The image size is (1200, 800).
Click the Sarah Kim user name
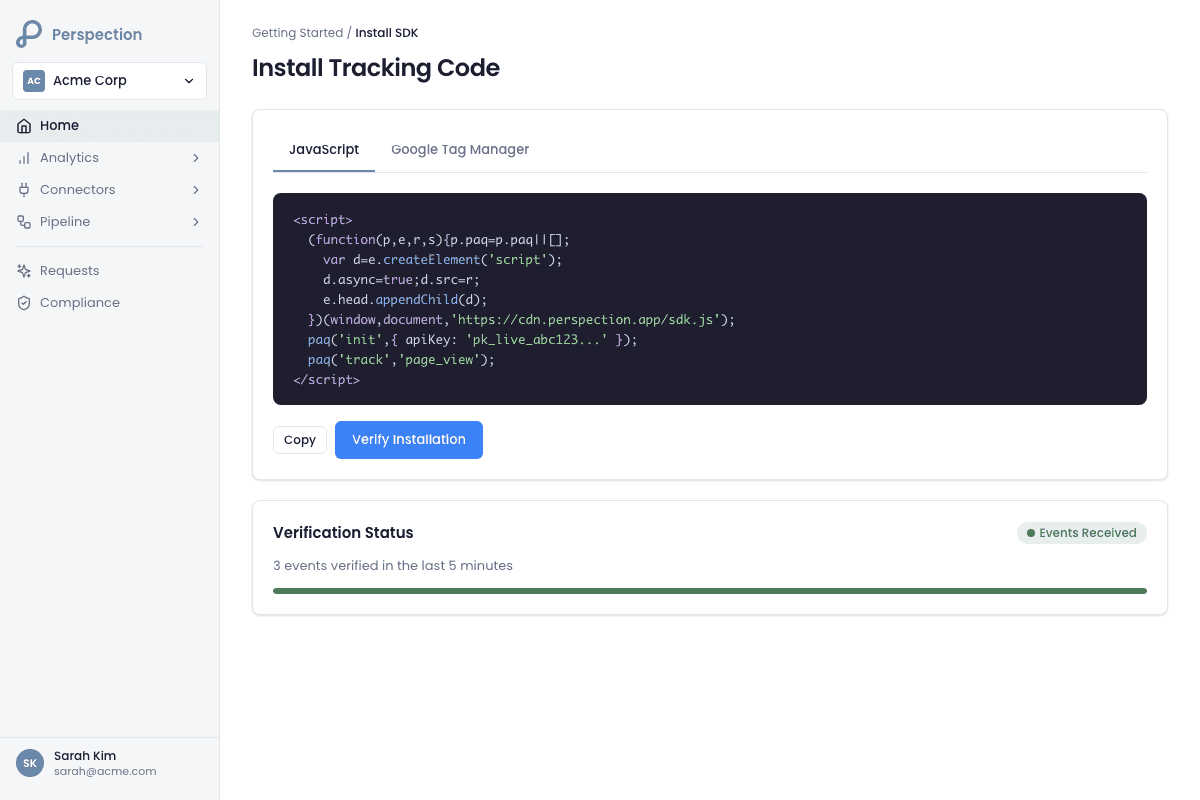85,756
